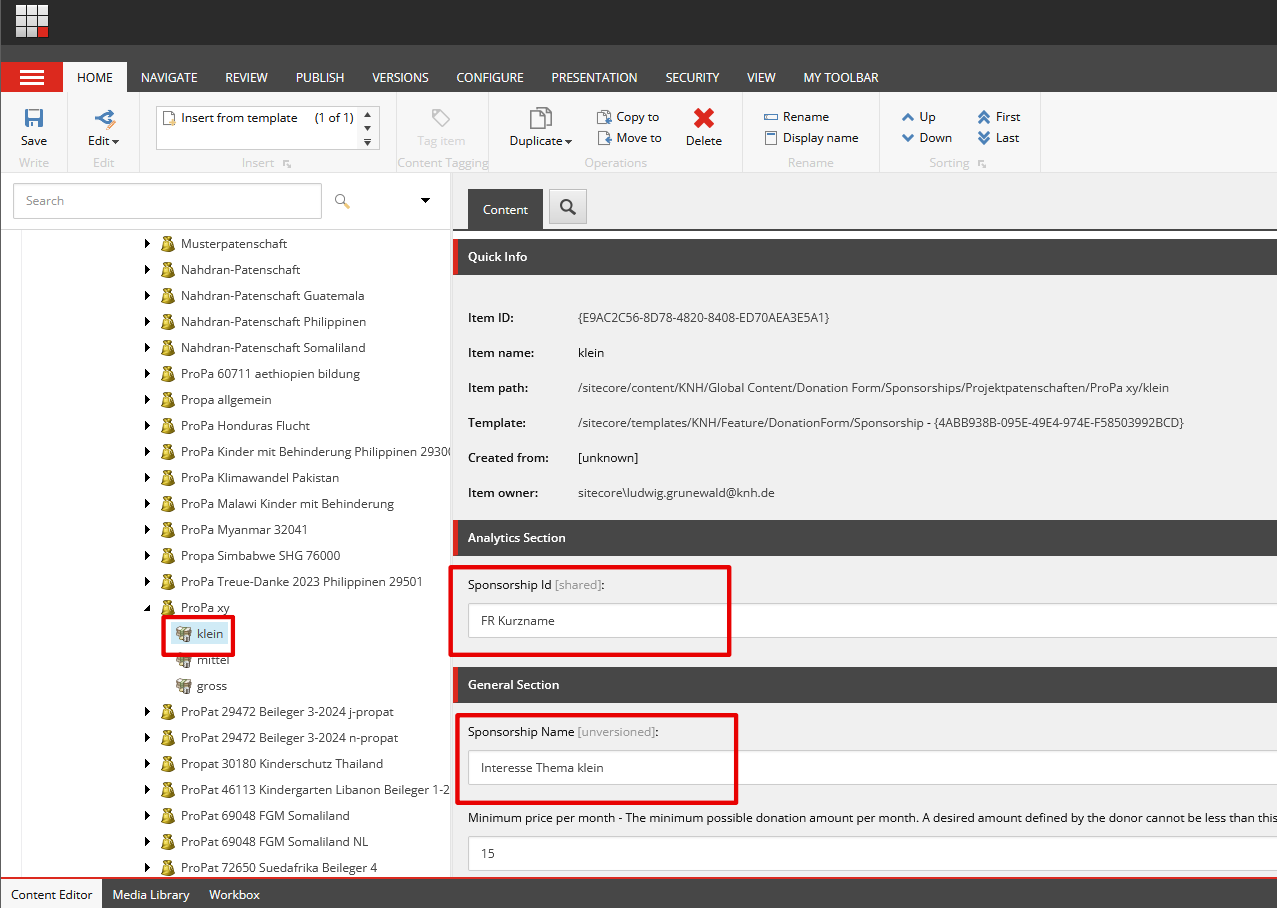The image size is (1277, 908).
Task: Open the search options dropdown arrow
Action: 425,201
